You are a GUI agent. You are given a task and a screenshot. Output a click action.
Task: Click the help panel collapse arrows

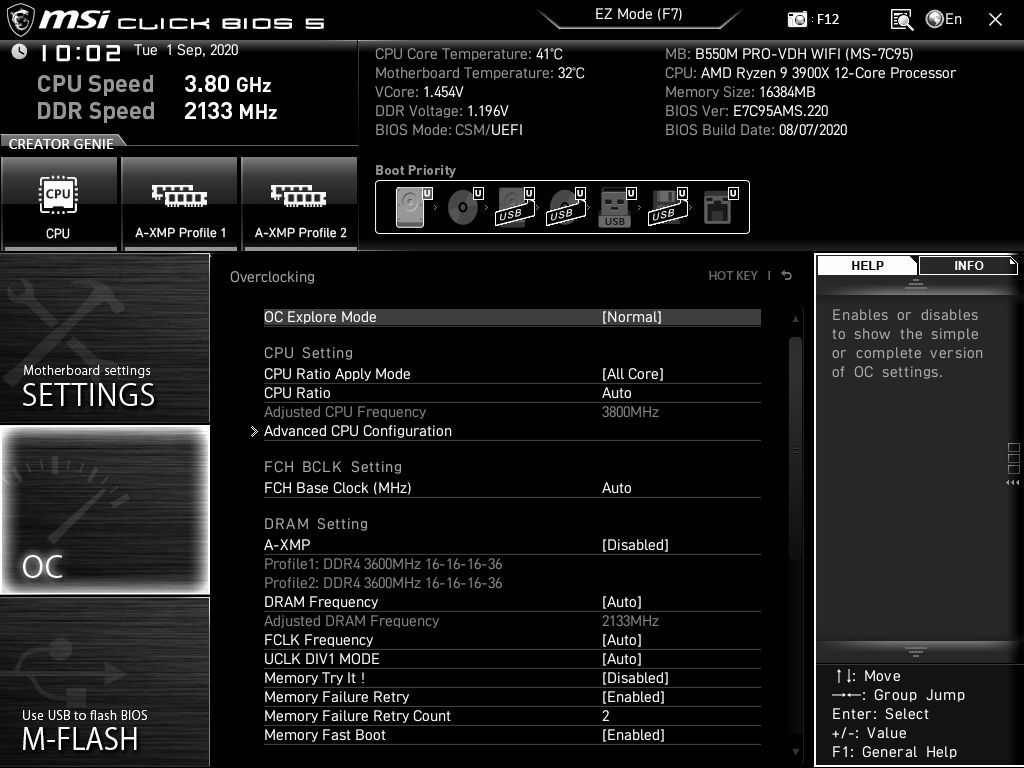1013,483
